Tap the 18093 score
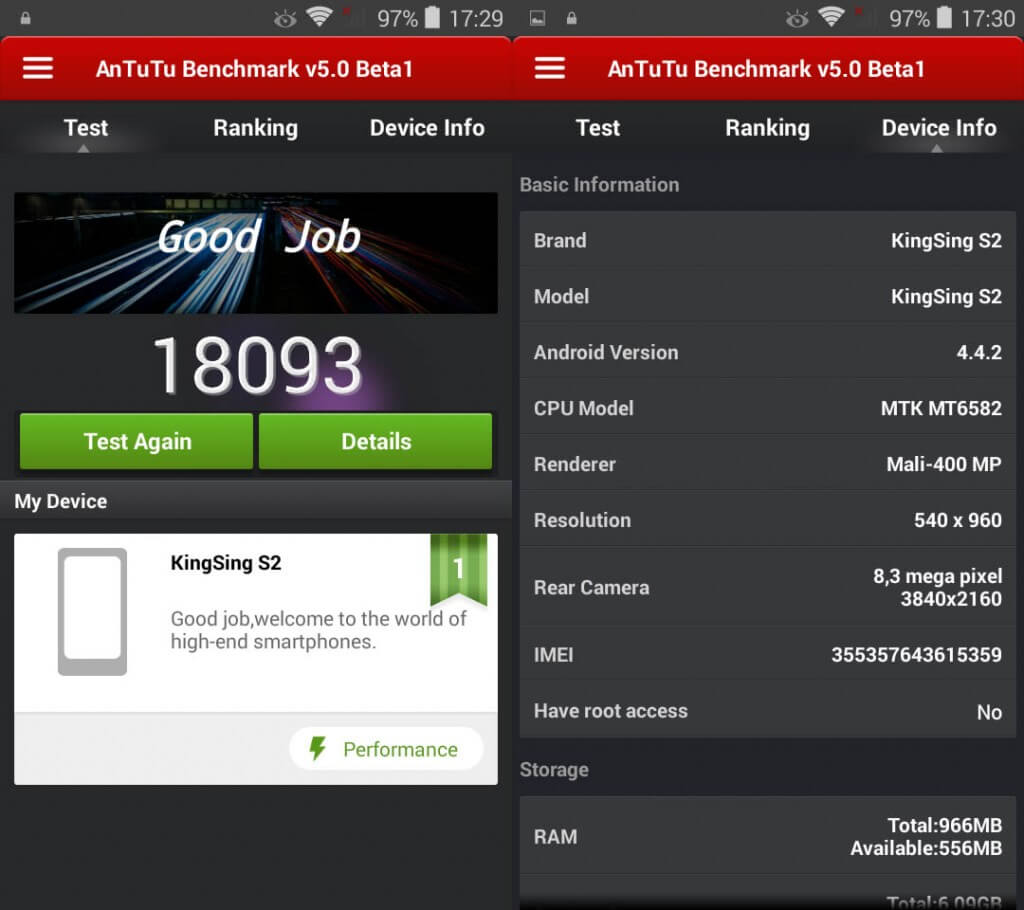Screen dimensions: 1024x910 (257, 365)
